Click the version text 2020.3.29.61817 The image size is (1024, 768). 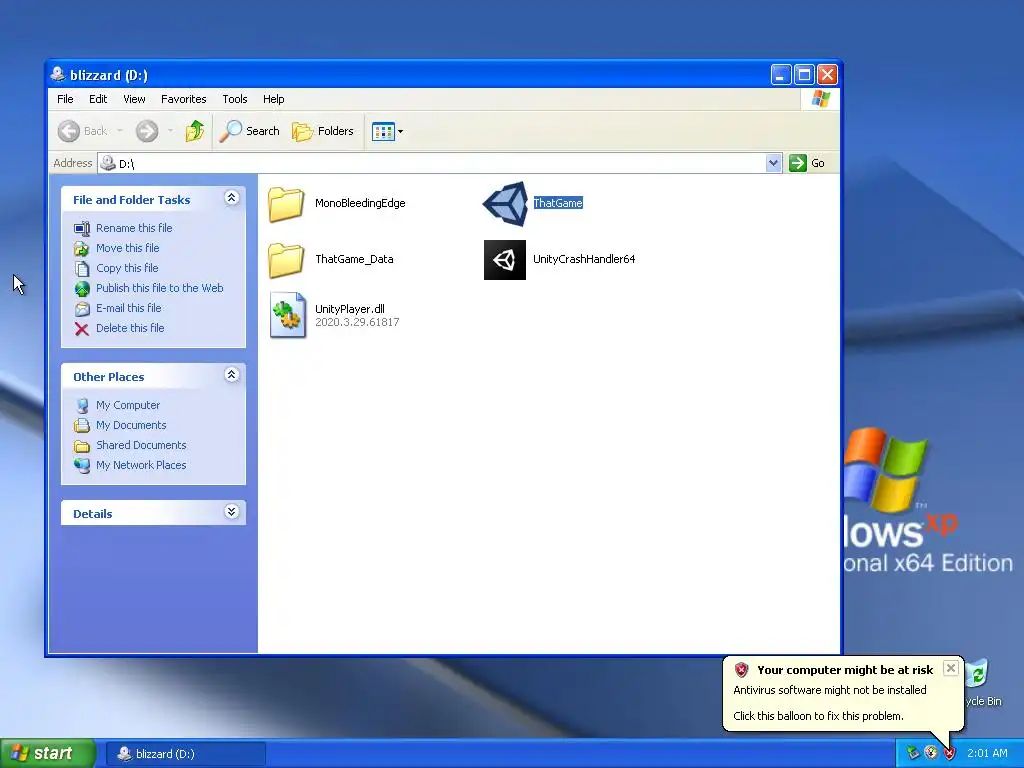(357, 323)
